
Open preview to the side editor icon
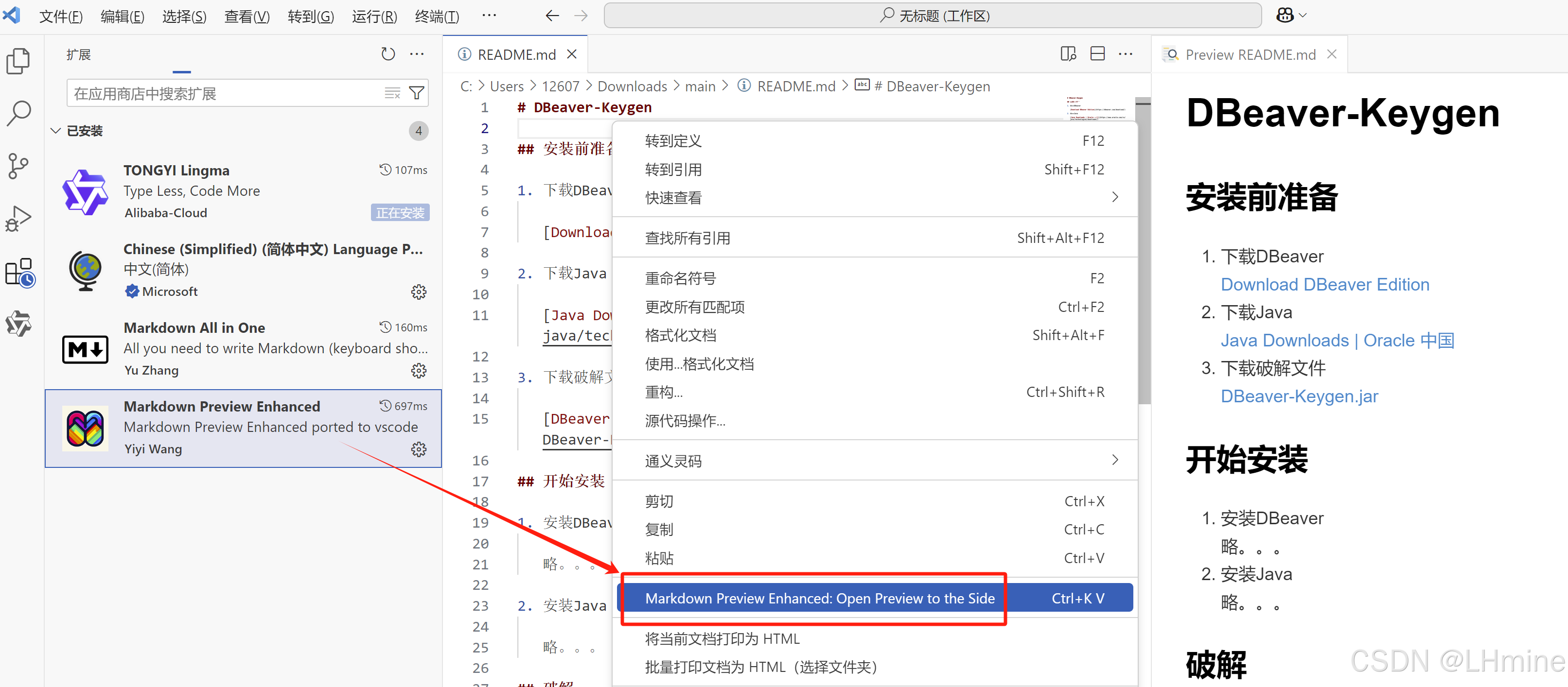click(1068, 53)
